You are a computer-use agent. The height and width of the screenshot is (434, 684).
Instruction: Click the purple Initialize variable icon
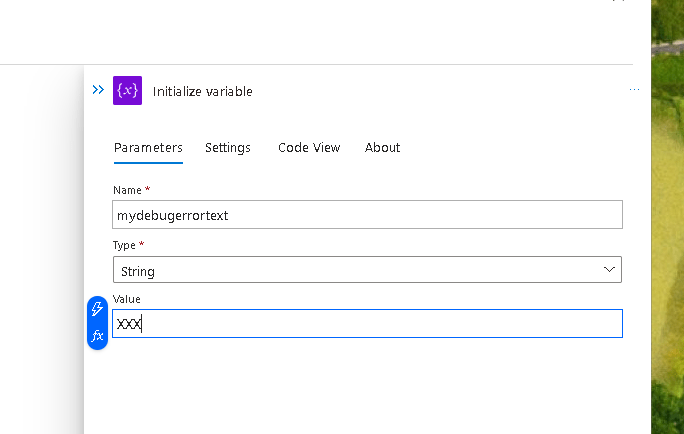coord(127,90)
